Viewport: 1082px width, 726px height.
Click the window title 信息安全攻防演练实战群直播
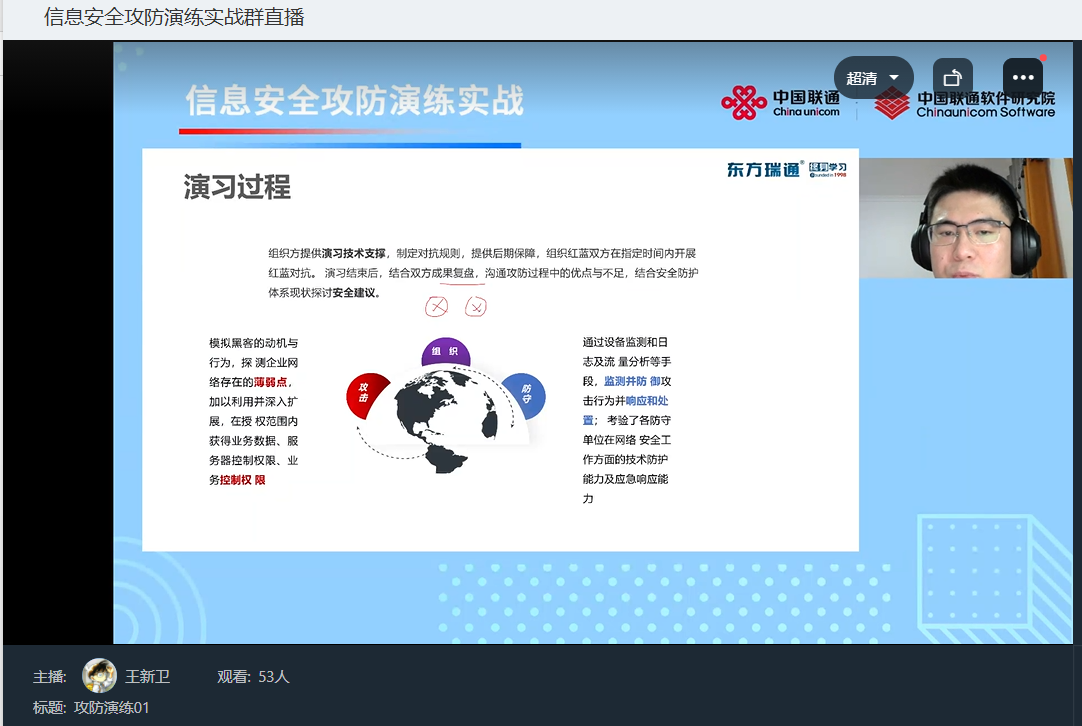174,17
